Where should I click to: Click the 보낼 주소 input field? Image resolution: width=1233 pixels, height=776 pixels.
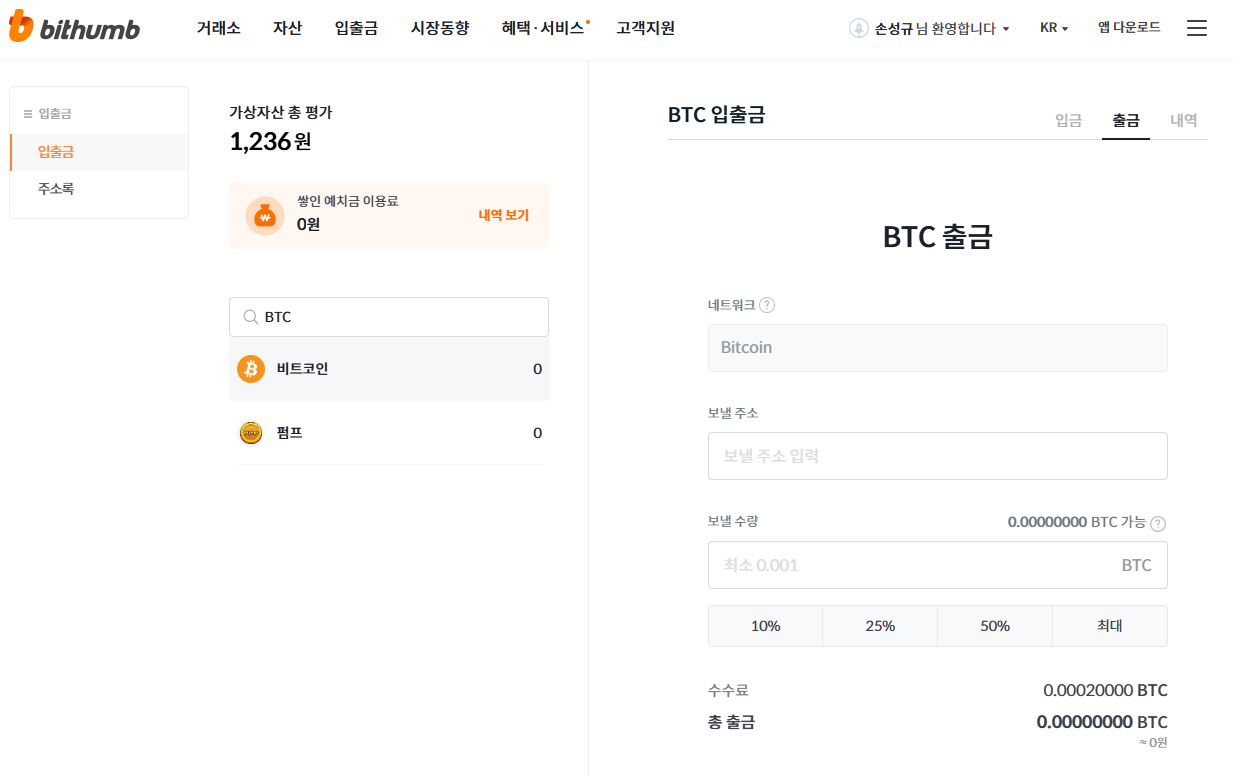coord(937,456)
